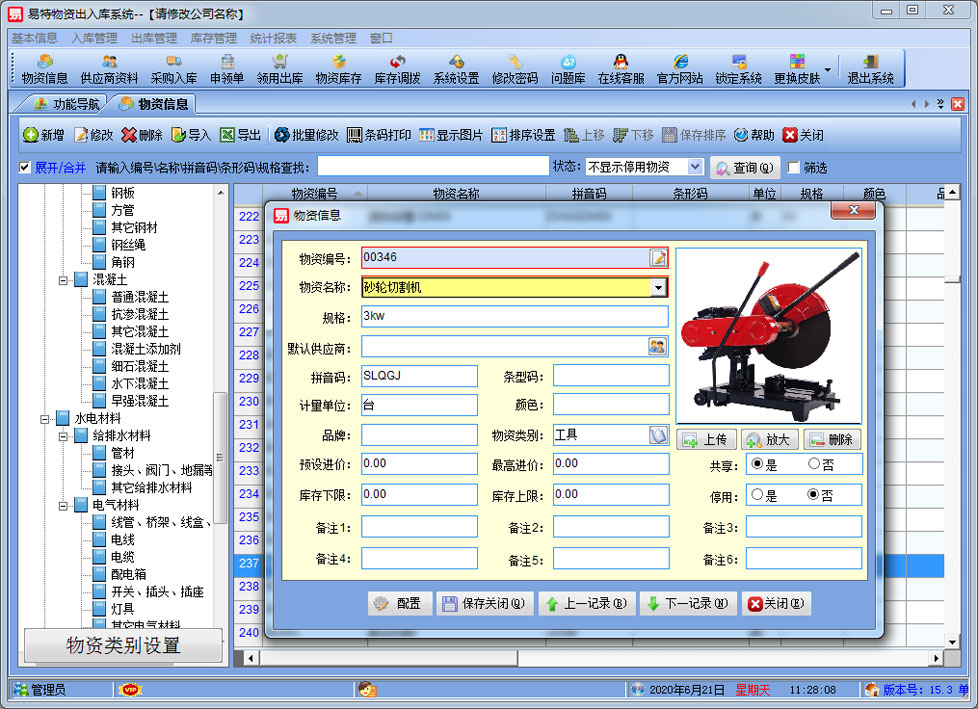Image resolution: width=978 pixels, height=709 pixels.
Task: Collapse the 水电材料 tree node
Action: (x=46, y=418)
